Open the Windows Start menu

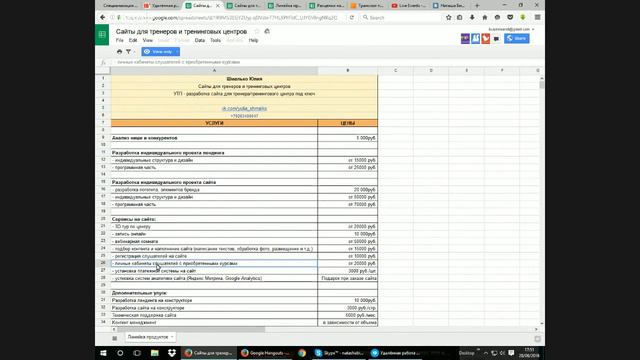tap(103, 353)
